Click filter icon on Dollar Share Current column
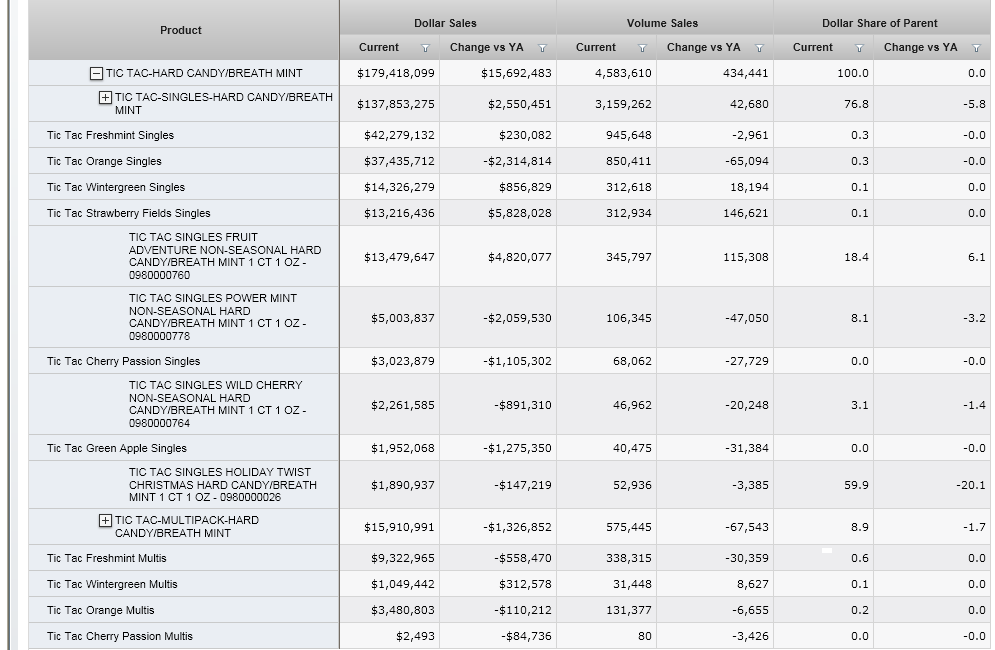Screen dimensions: 995x650 point(859,48)
